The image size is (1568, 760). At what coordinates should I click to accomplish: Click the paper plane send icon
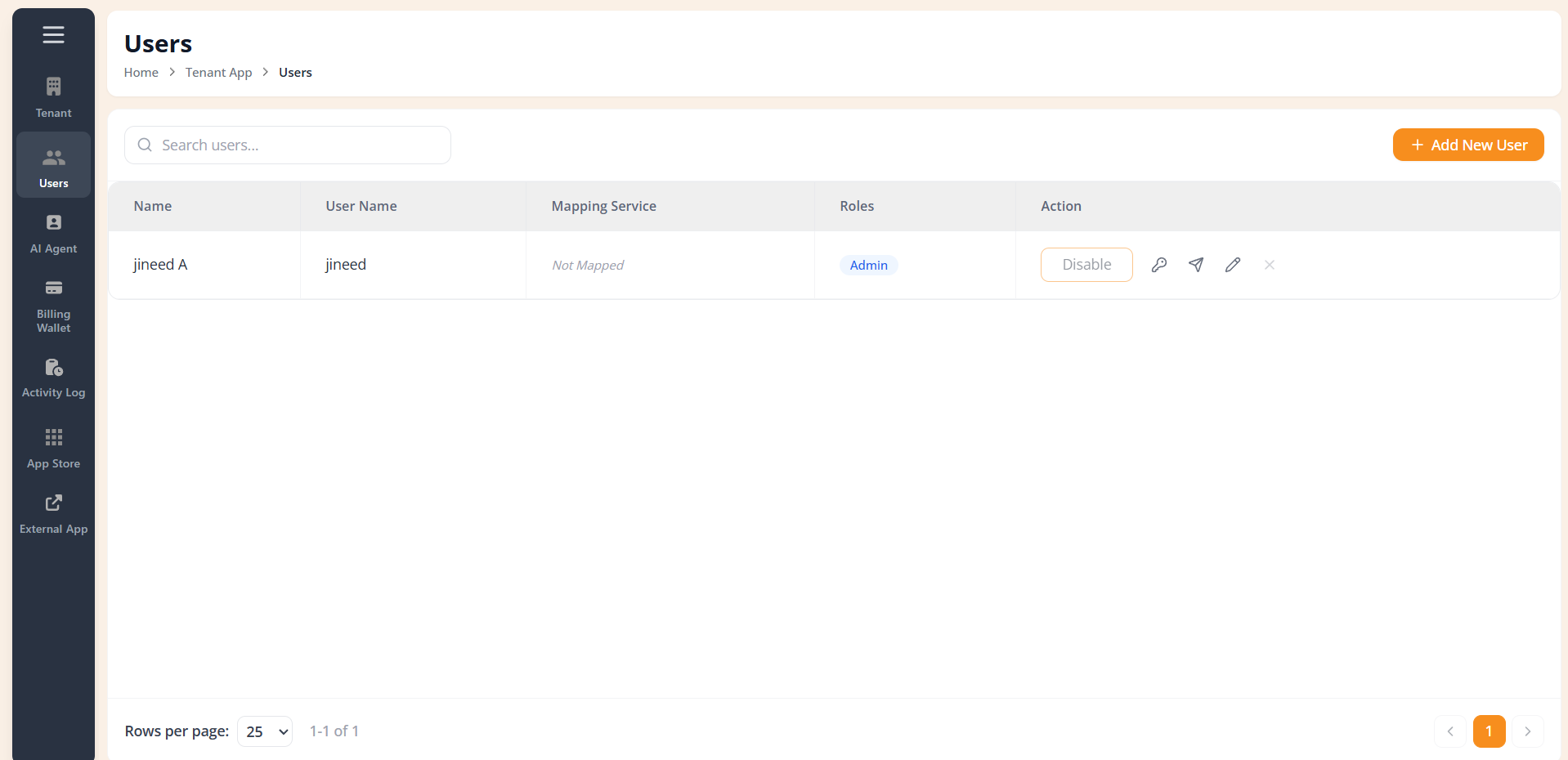tap(1196, 265)
